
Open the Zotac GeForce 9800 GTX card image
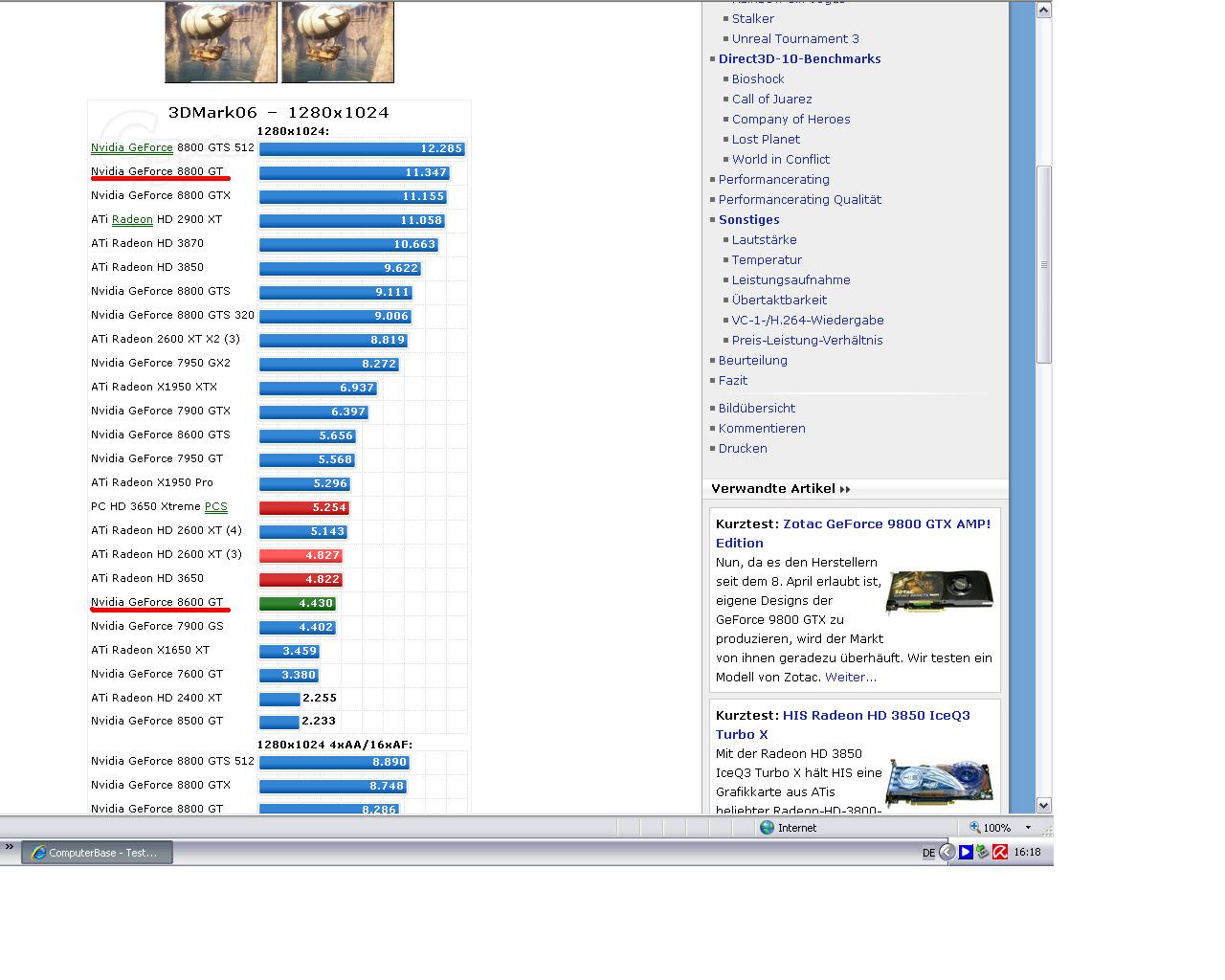pyautogui.click(x=940, y=591)
